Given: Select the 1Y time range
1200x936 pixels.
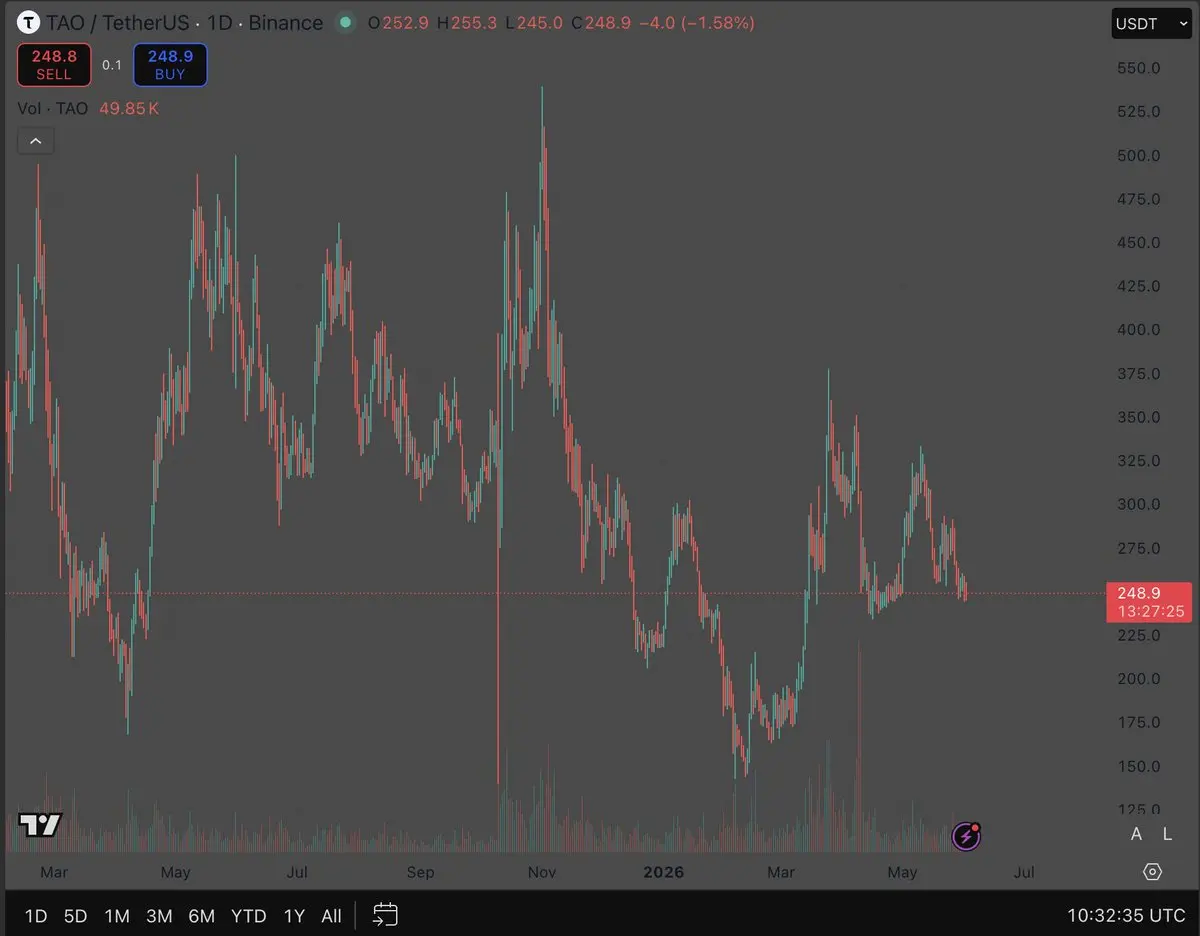Looking at the screenshot, I should tap(294, 915).
